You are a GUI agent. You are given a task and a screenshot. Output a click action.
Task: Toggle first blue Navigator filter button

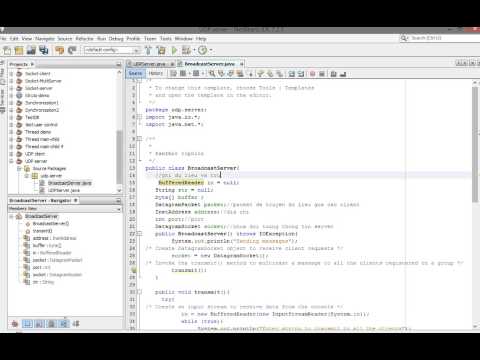coord(27,324)
